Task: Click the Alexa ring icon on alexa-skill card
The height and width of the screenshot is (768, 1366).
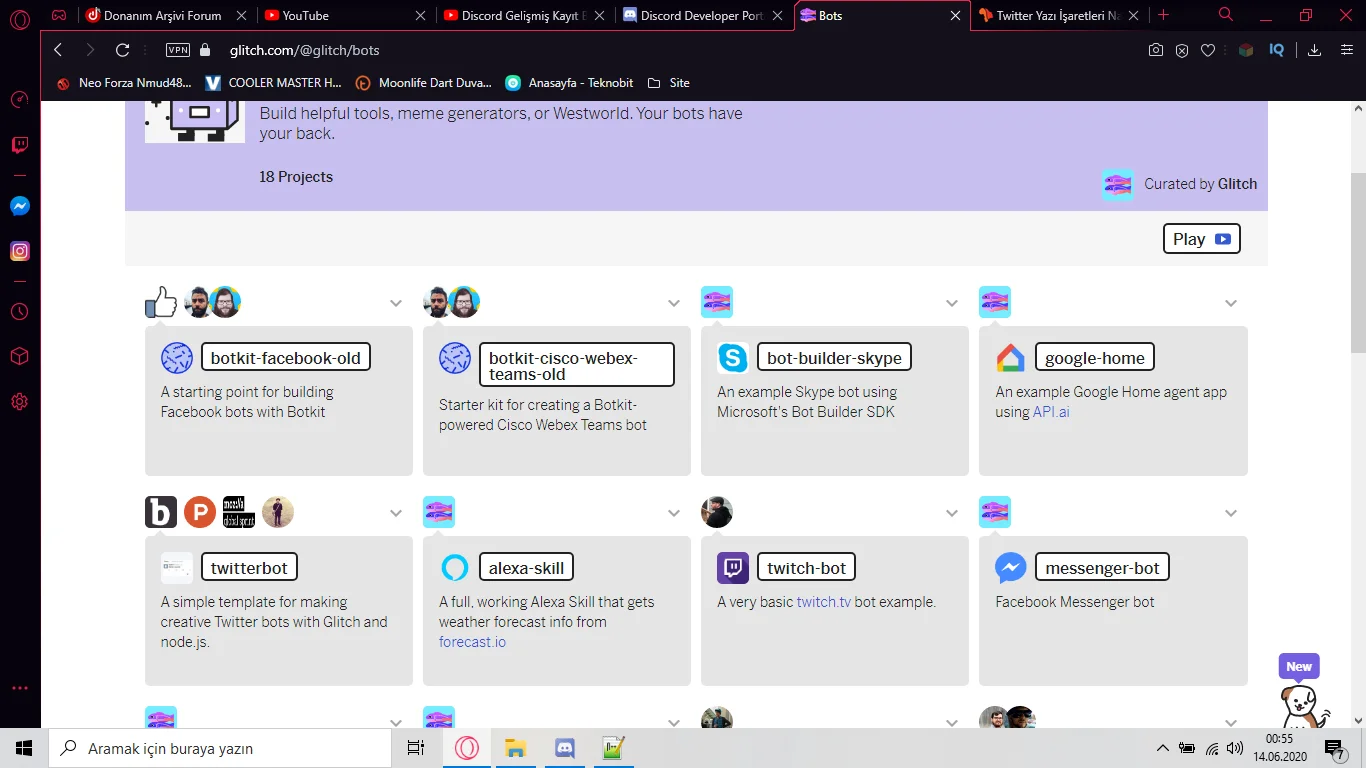Action: tap(455, 568)
